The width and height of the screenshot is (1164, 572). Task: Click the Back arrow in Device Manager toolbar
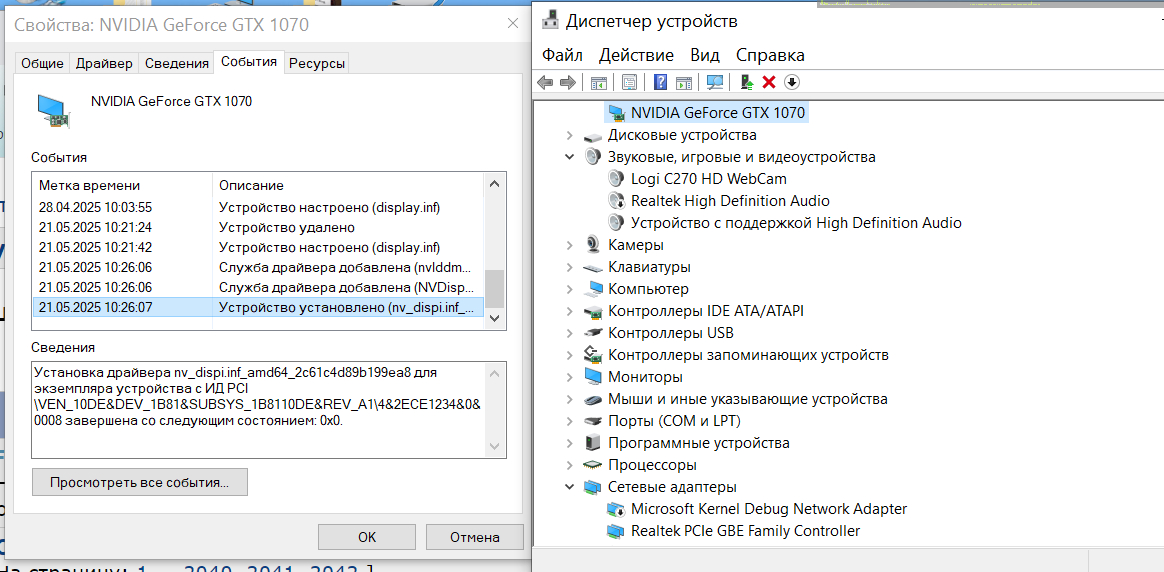545,82
